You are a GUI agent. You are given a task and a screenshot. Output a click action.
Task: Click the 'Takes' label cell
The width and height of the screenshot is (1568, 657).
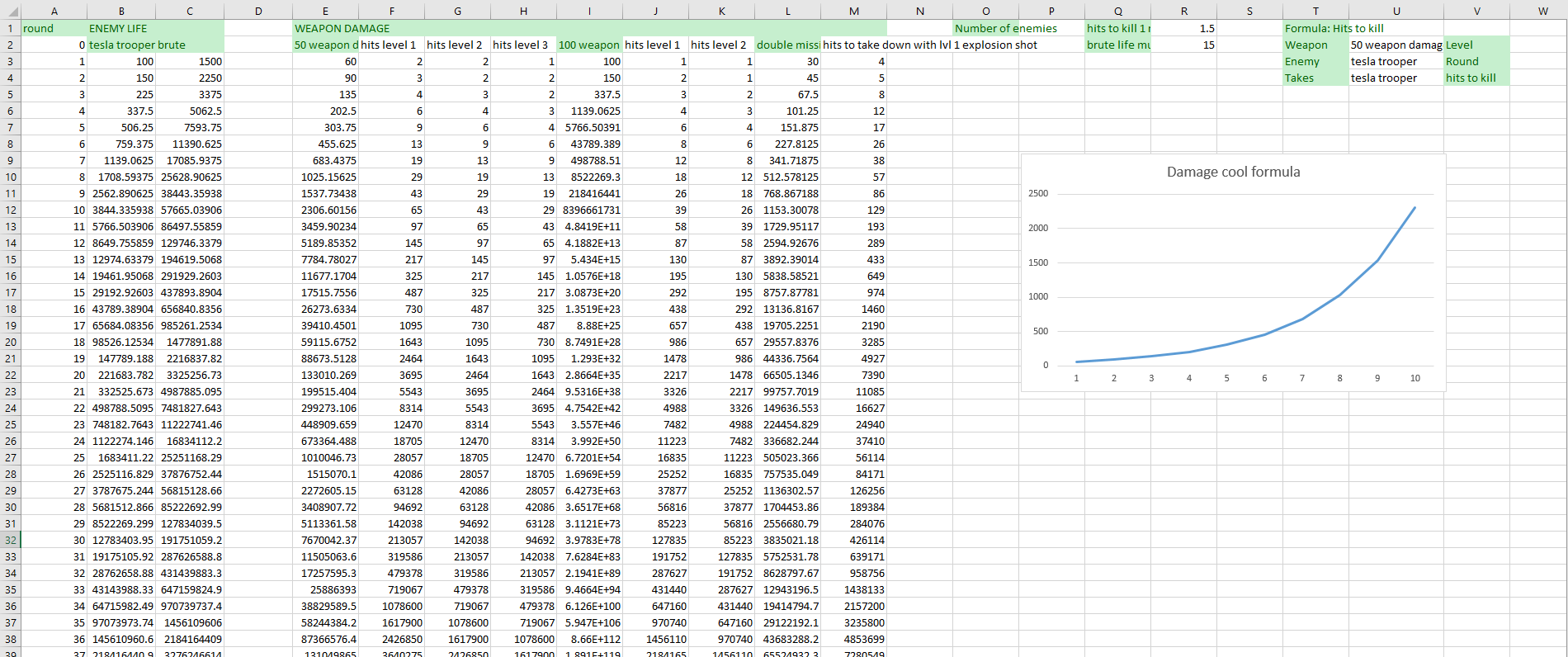[1315, 78]
